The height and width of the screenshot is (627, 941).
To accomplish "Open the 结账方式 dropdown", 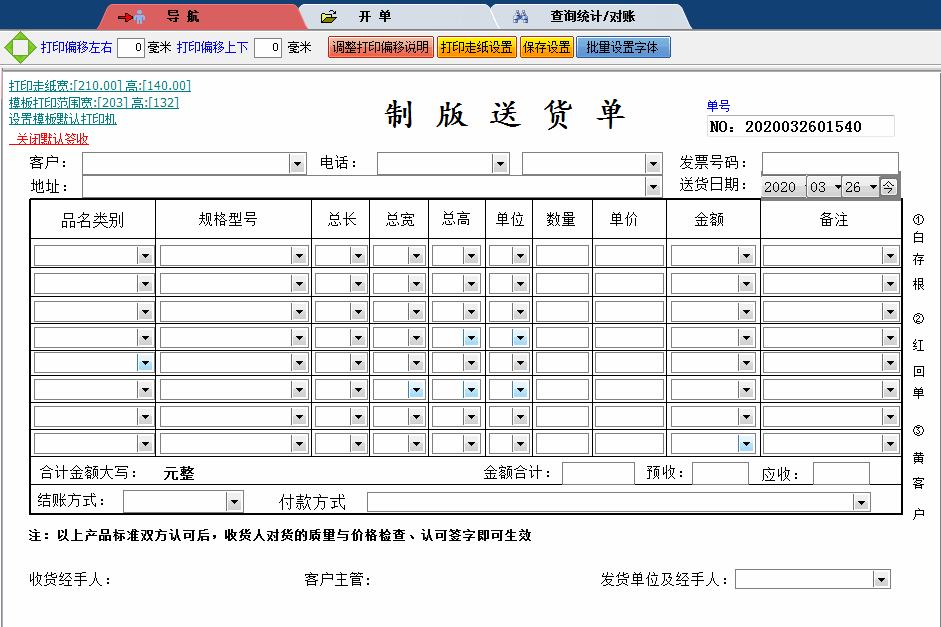I will coord(234,501).
